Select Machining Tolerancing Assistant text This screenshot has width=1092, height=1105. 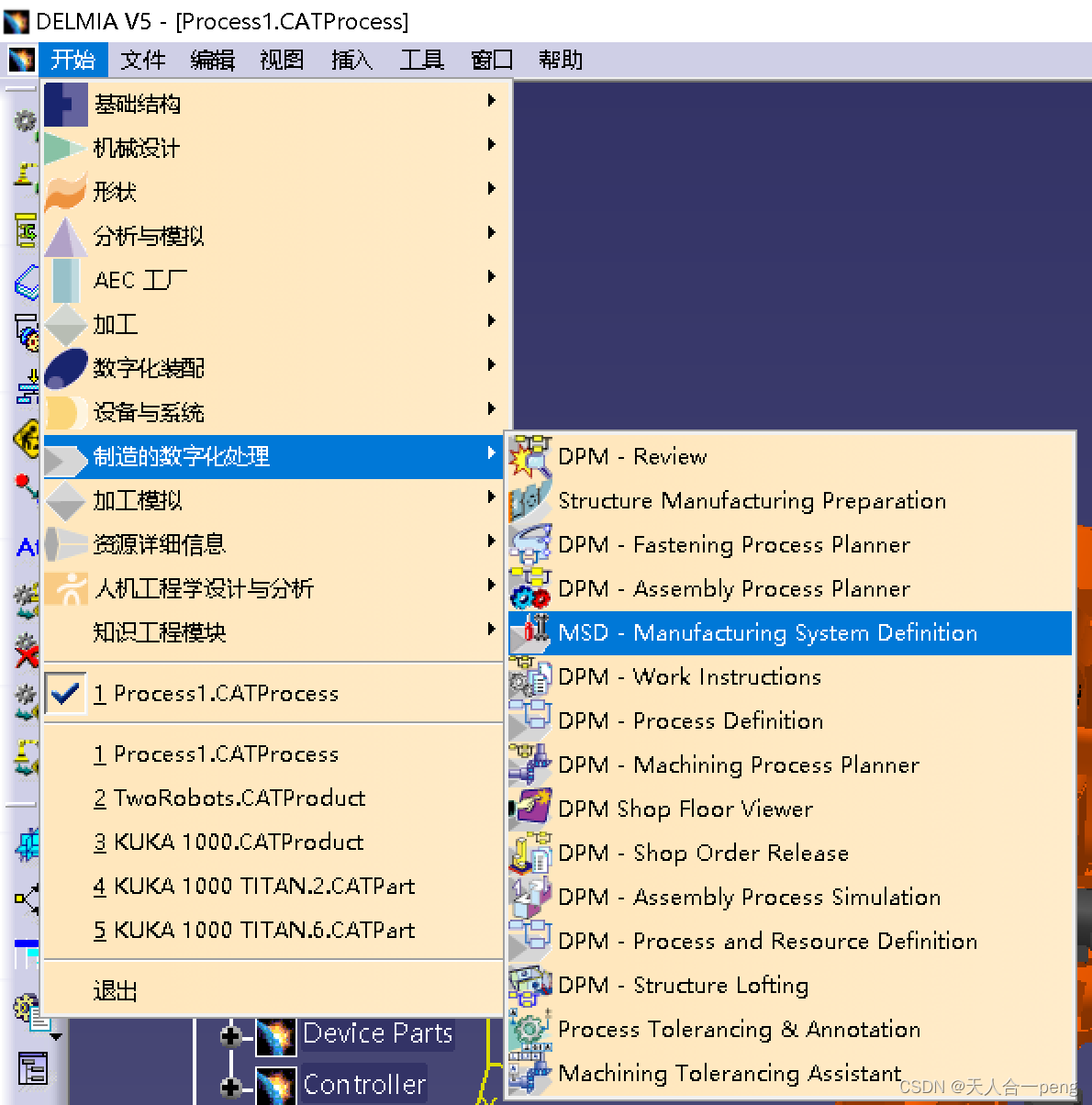coord(730,1073)
